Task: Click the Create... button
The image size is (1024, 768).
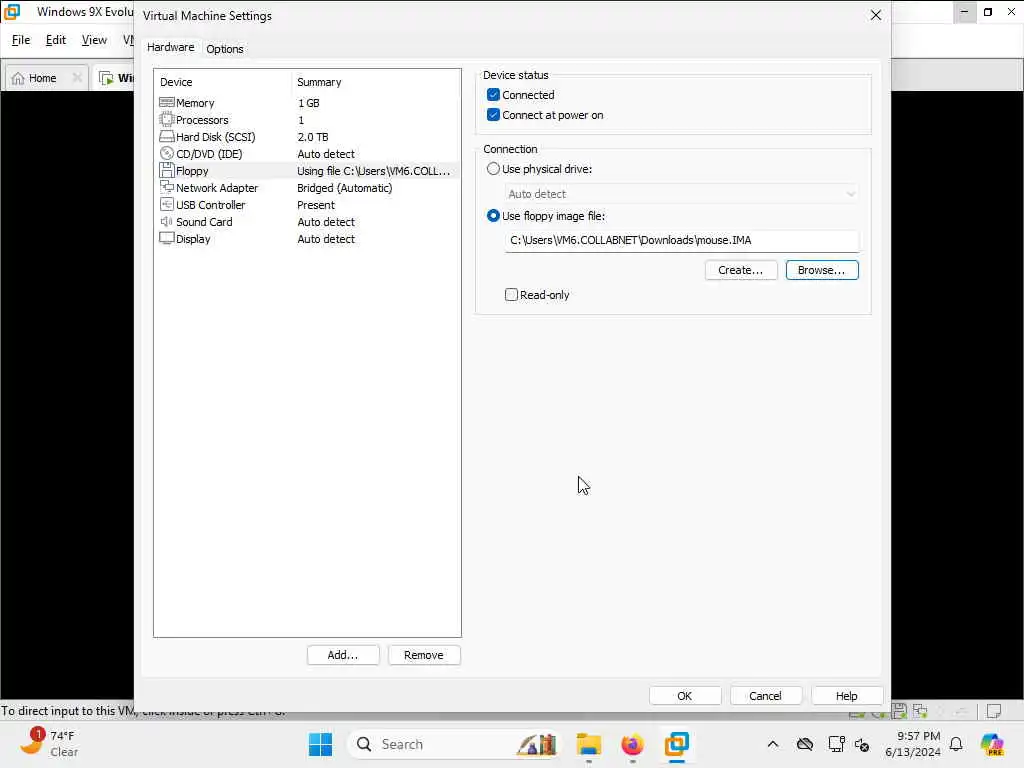Action: (741, 270)
